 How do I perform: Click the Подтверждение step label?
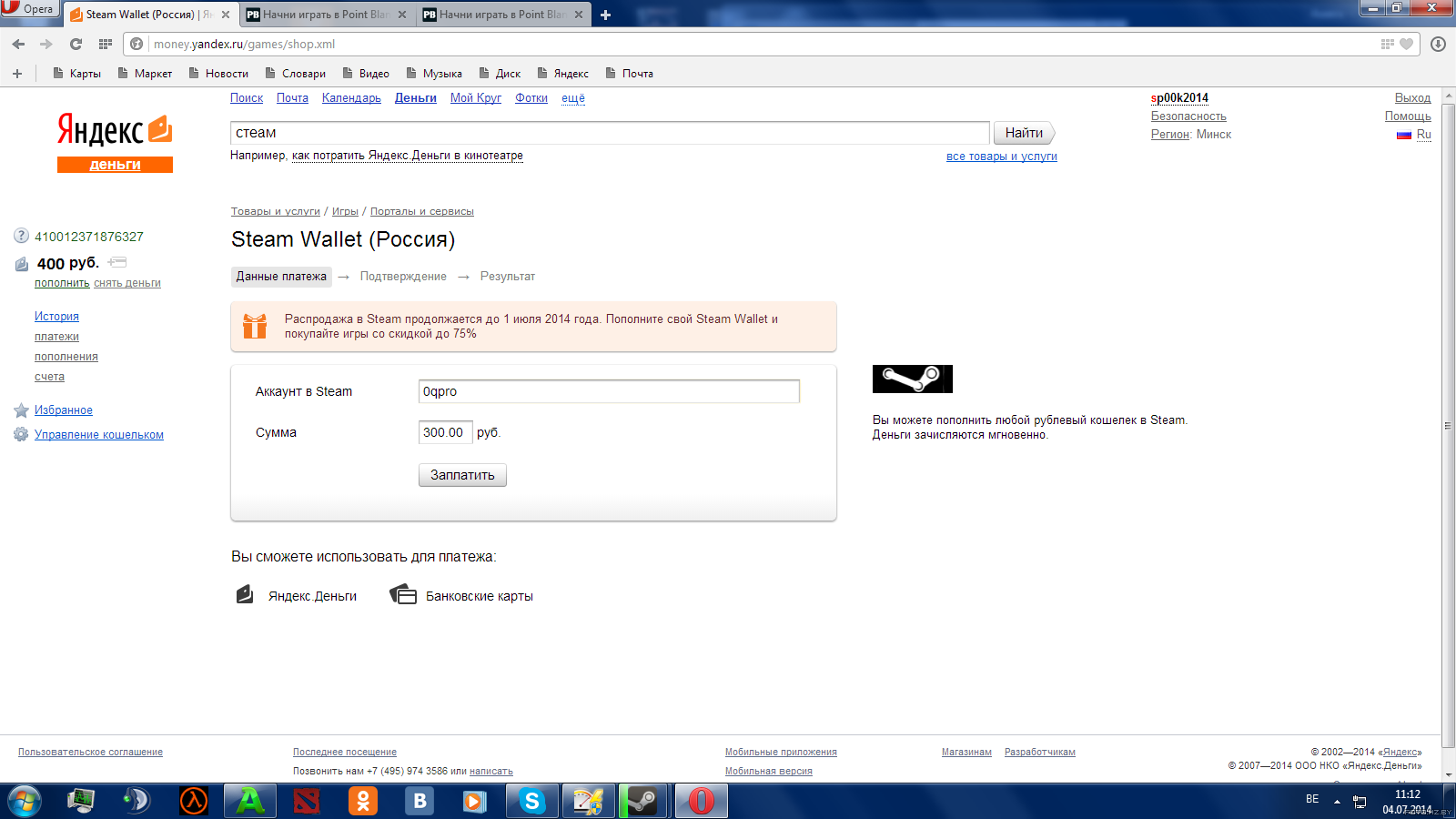(403, 277)
